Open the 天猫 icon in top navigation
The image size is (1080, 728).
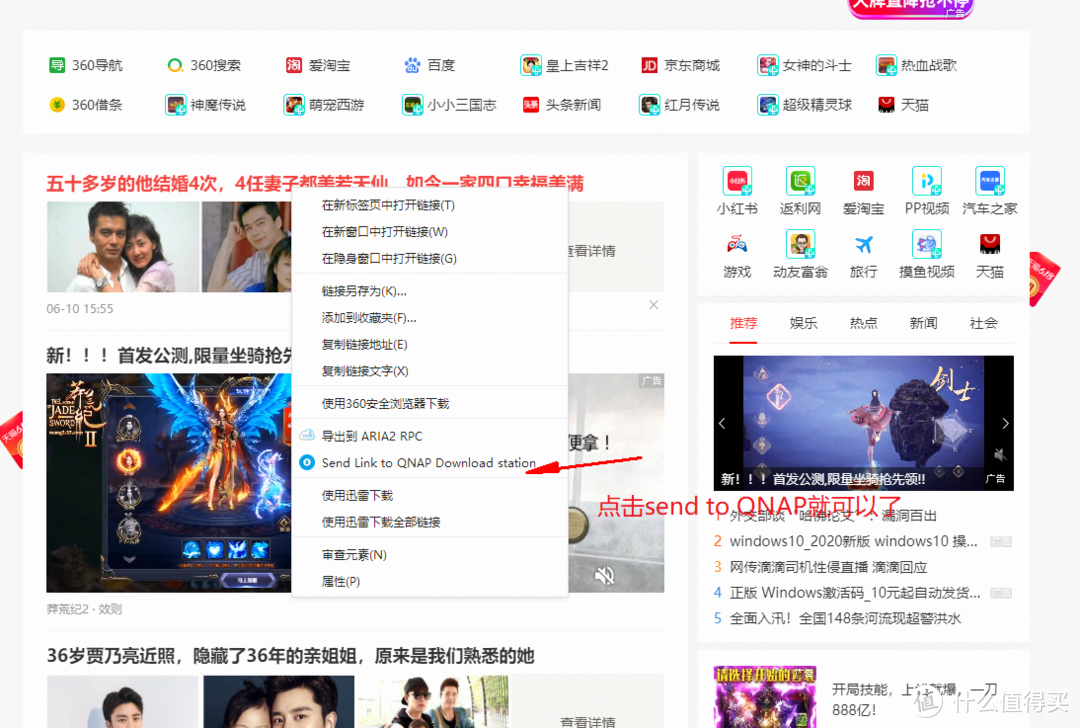886,105
